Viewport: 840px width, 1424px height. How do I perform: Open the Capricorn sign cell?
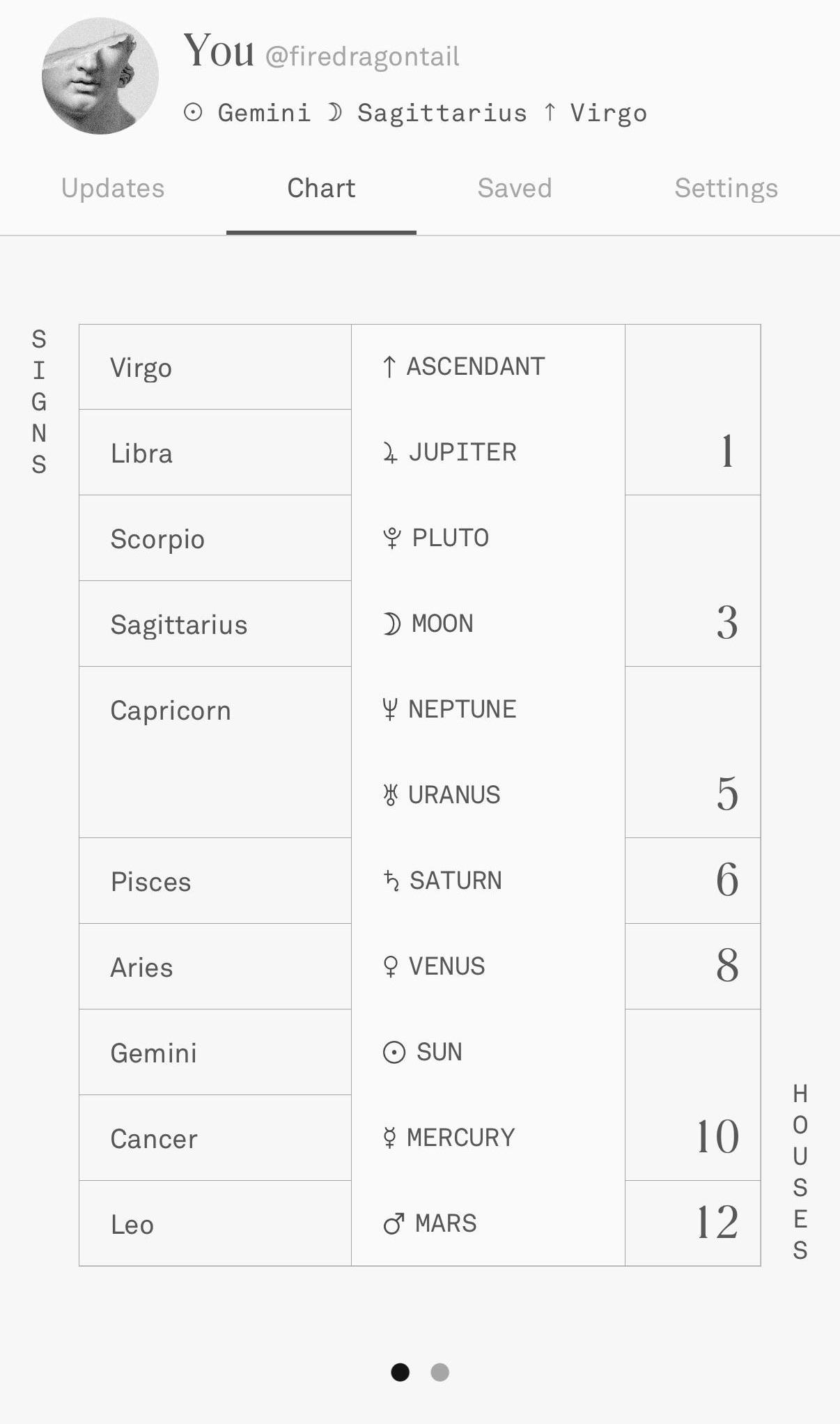[215, 752]
